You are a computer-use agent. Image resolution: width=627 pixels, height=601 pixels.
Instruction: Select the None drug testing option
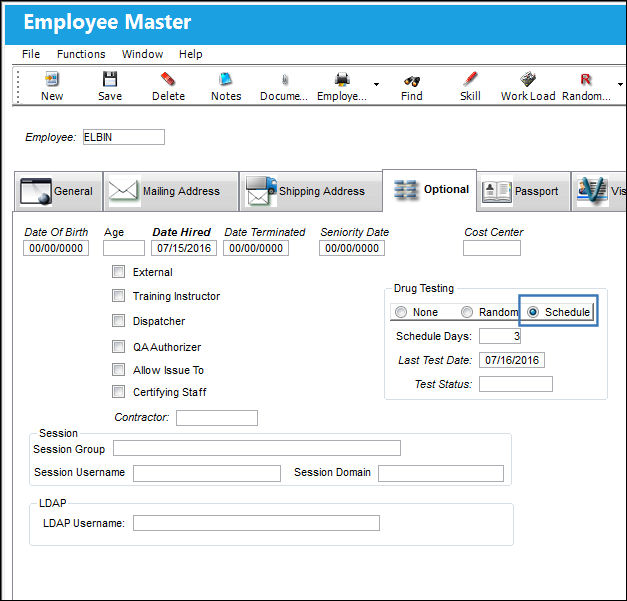coord(401,312)
